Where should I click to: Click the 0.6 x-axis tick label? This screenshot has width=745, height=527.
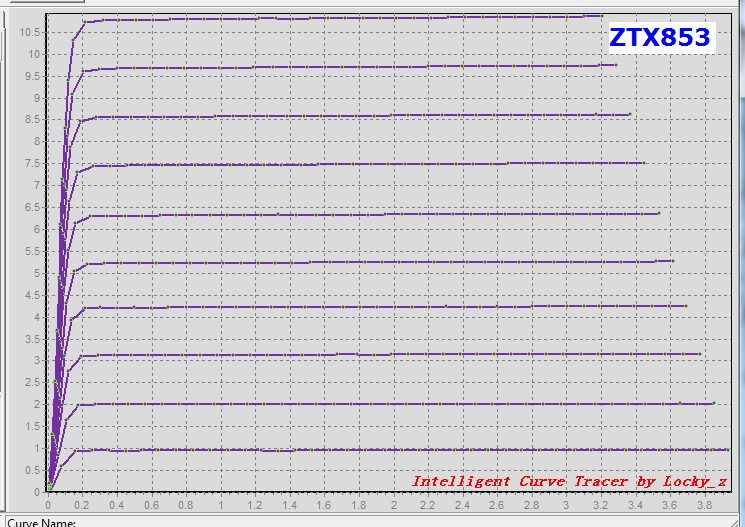point(152,505)
